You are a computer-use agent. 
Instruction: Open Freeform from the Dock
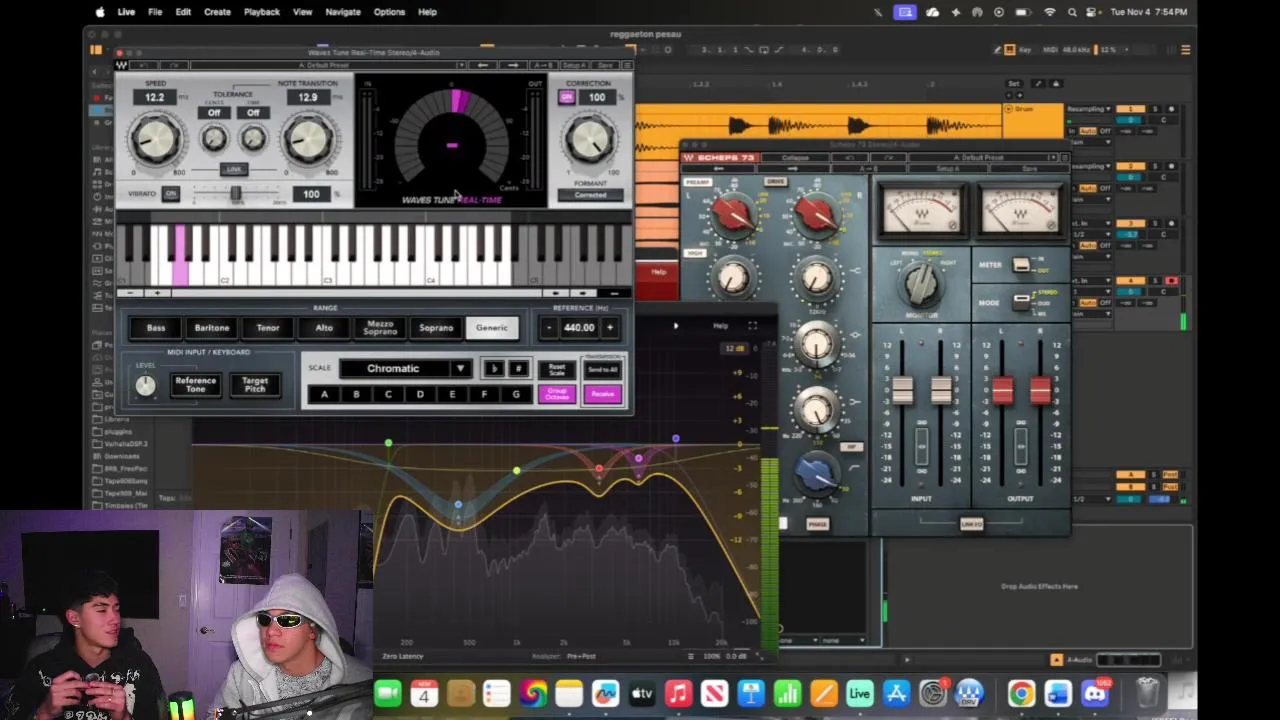pos(605,693)
